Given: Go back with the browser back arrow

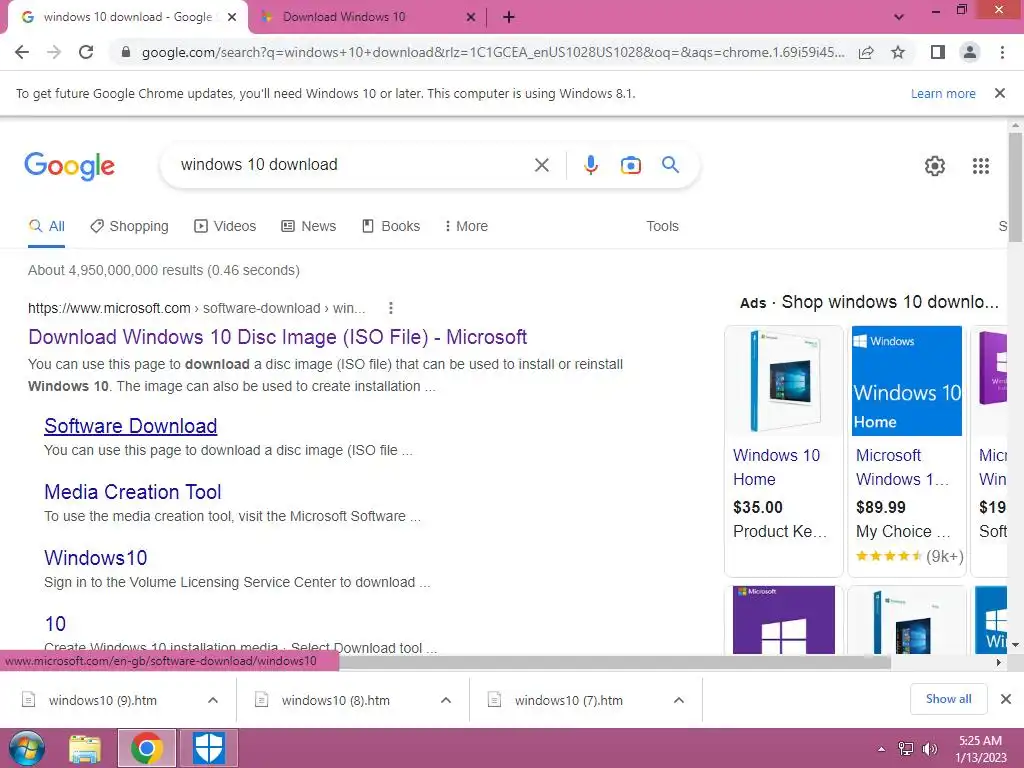Looking at the screenshot, I should (22, 52).
